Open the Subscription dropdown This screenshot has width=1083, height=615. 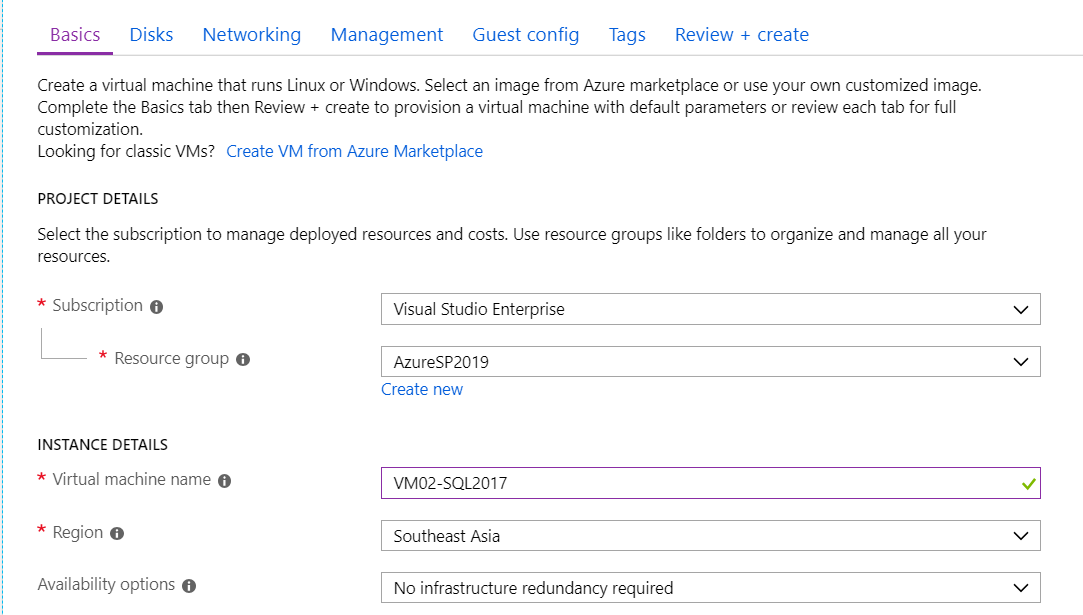tap(710, 309)
